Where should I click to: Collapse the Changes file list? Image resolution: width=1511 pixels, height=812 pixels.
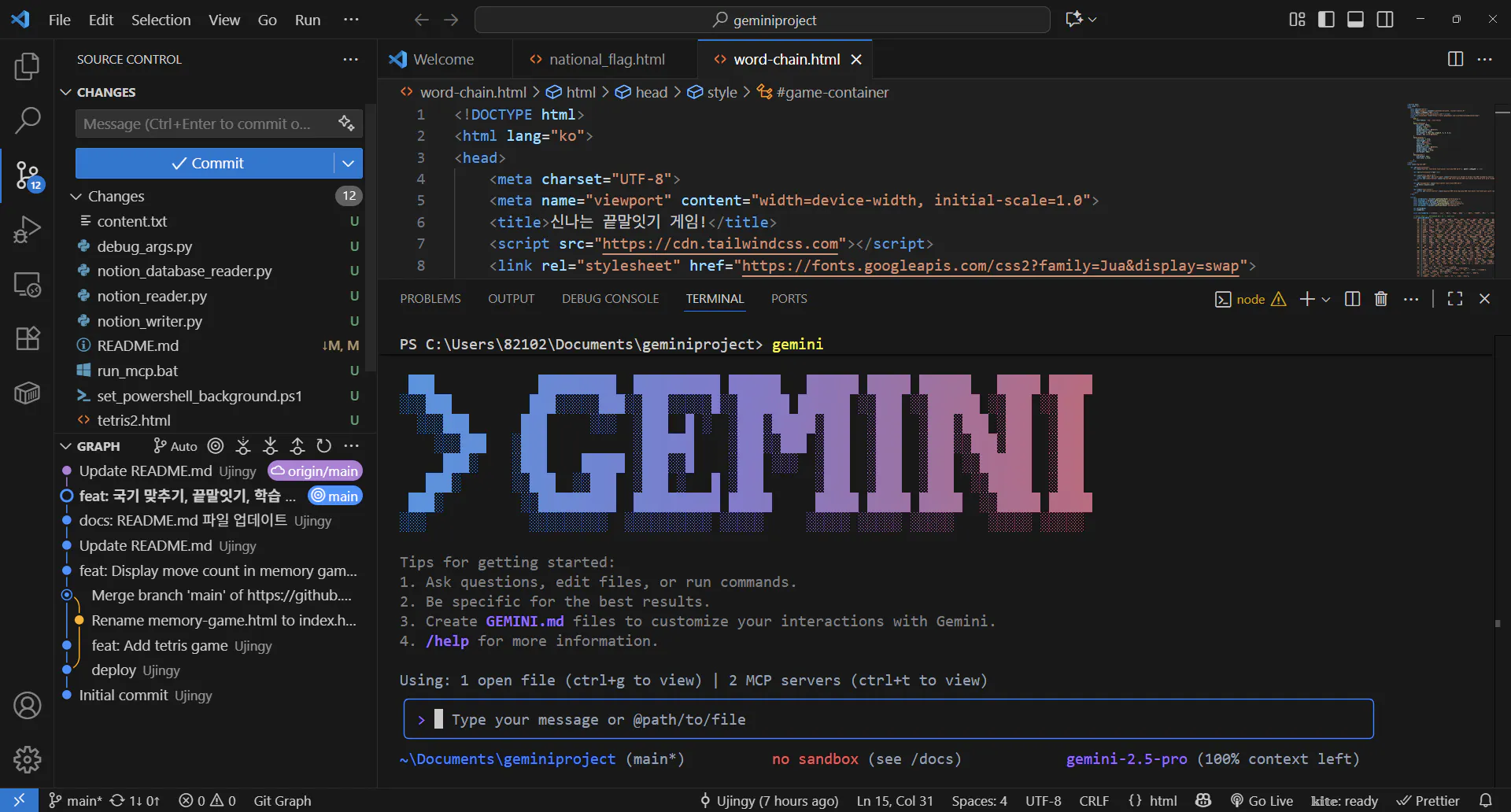[76, 196]
